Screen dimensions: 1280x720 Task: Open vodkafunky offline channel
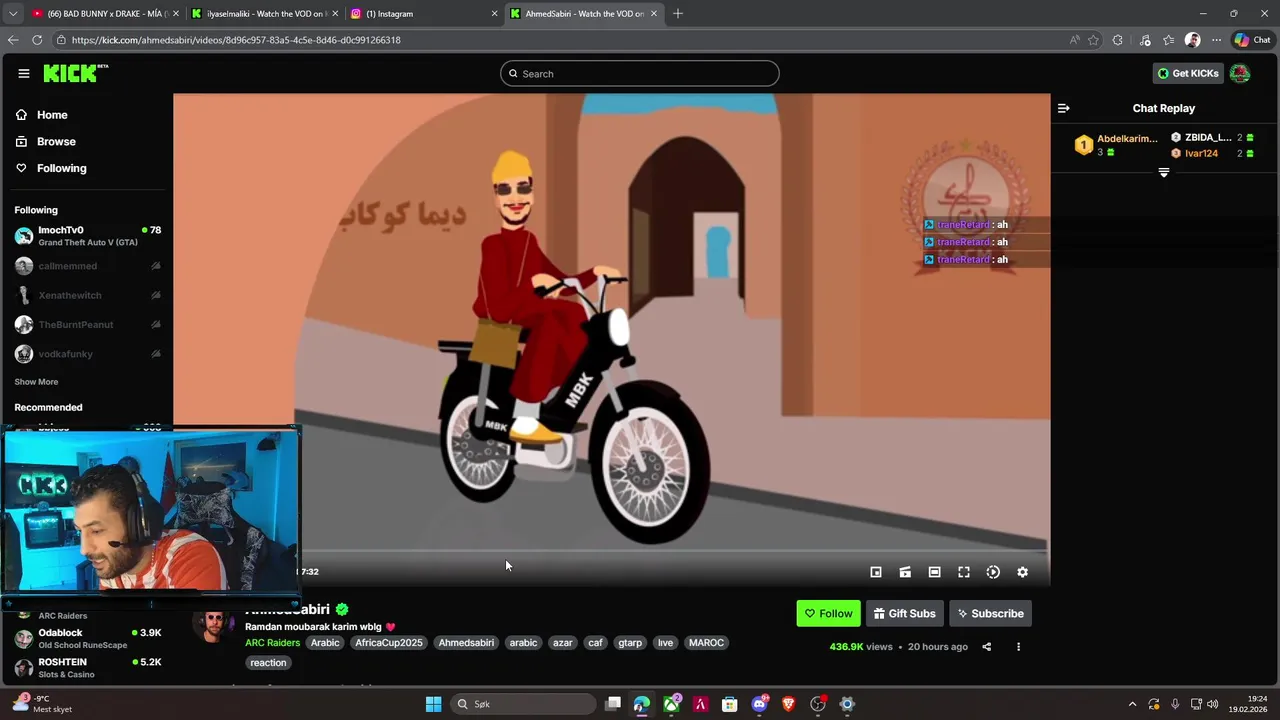(87, 354)
